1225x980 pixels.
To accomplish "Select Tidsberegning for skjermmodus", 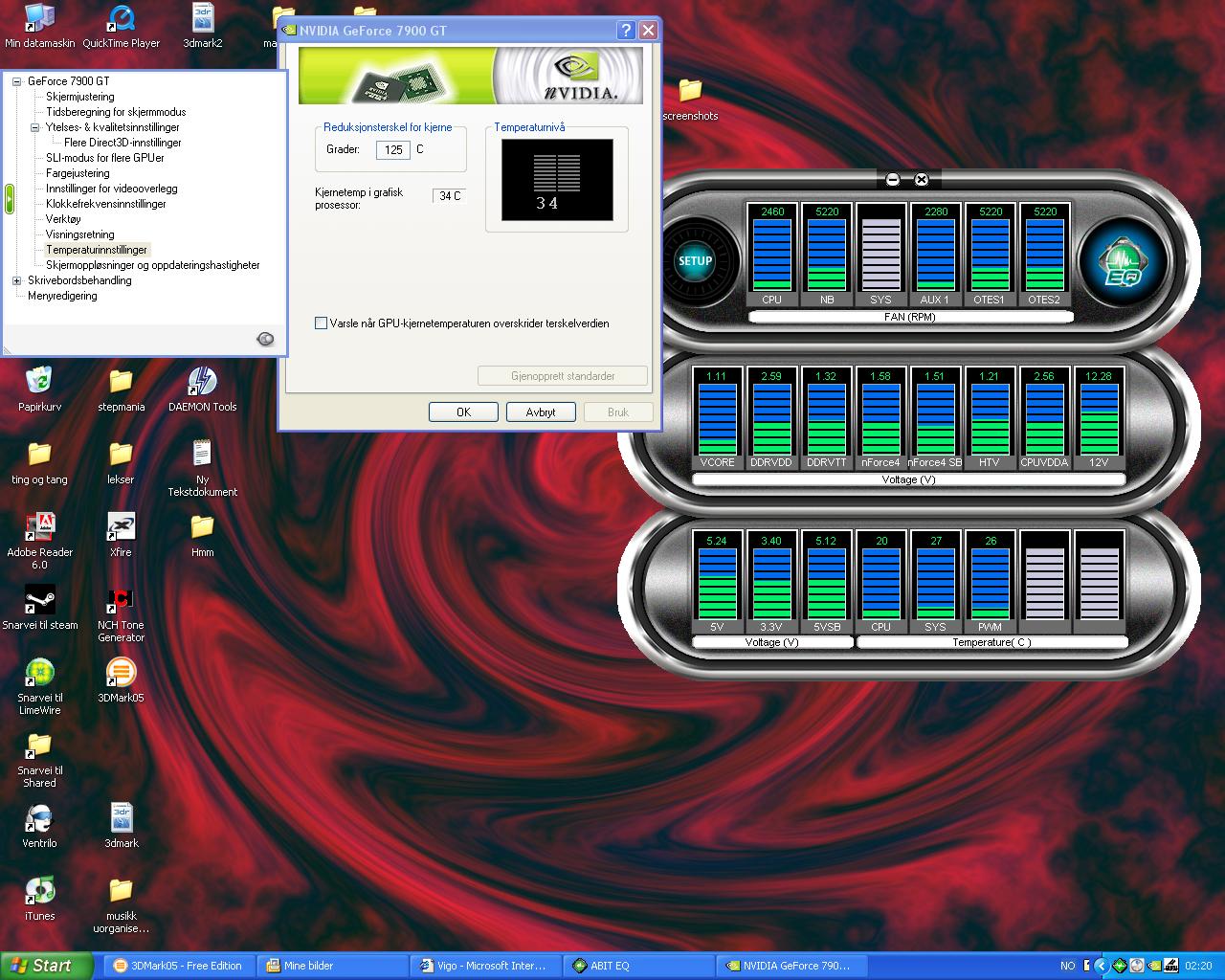I will click(116, 112).
